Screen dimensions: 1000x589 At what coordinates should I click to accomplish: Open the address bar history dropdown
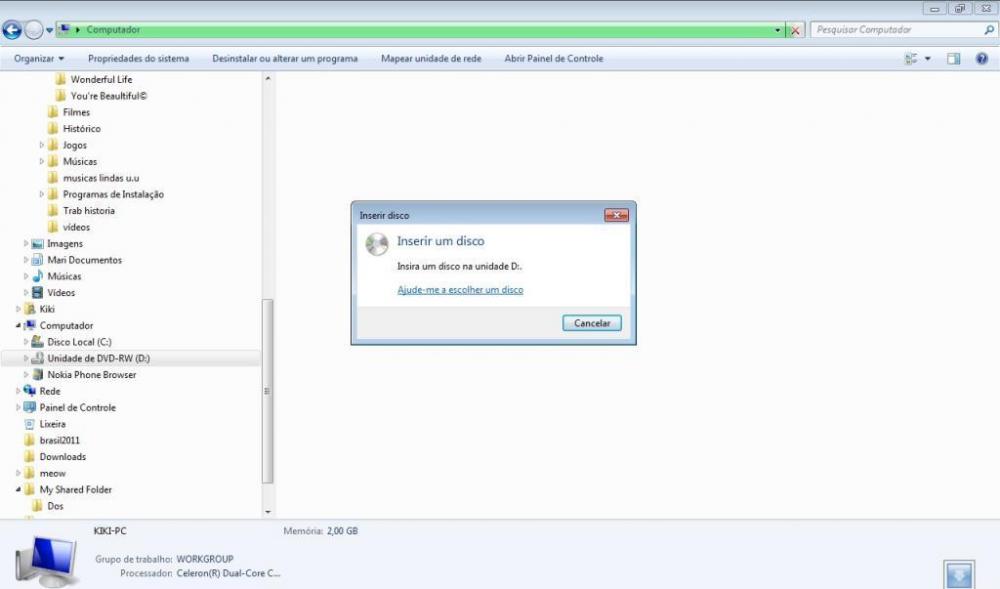(x=777, y=30)
